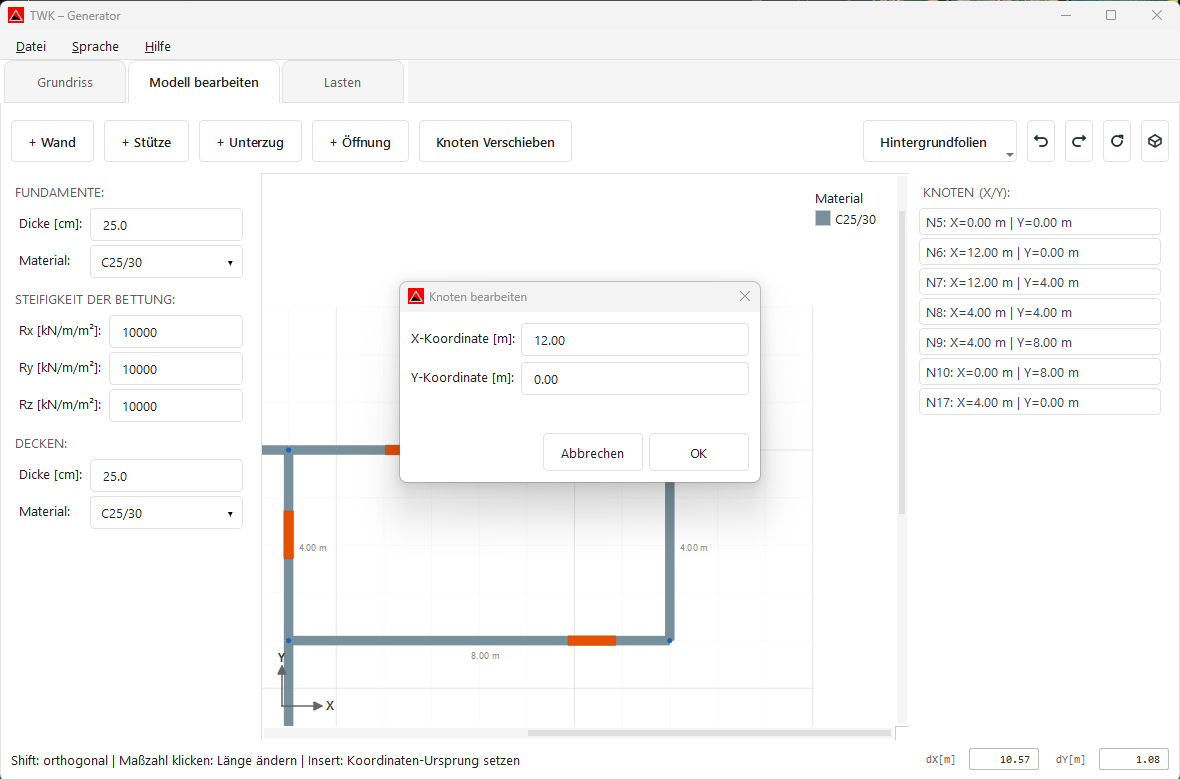1180x779 pixels.
Task: Open the Decken Material dropdown
Action: pos(166,513)
